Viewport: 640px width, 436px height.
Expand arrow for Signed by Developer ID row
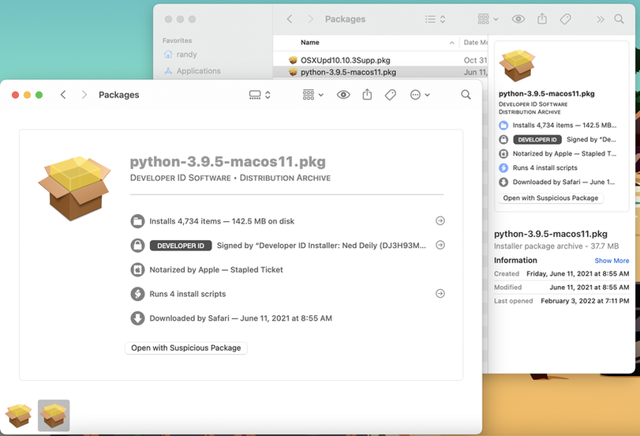pyautogui.click(x=440, y=245)
